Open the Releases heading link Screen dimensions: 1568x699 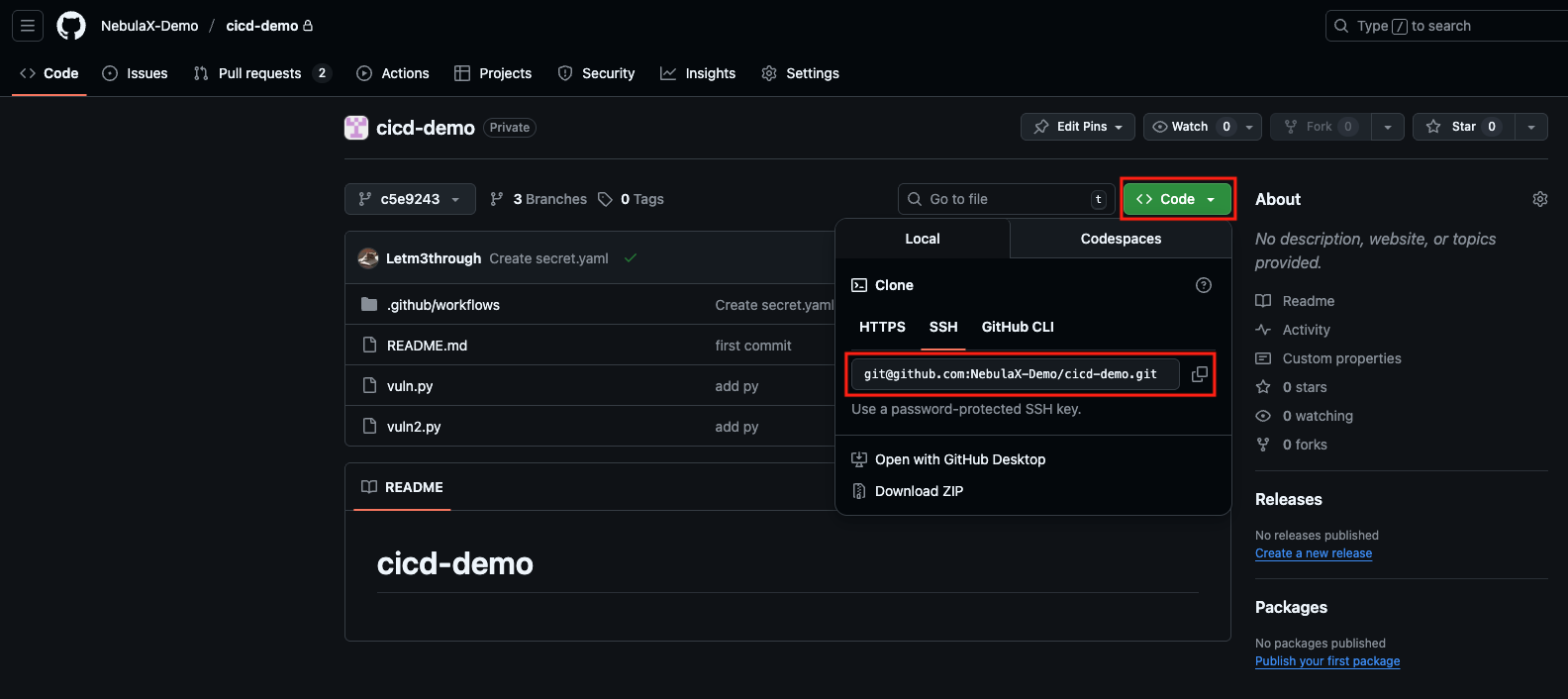[1289, 499]
